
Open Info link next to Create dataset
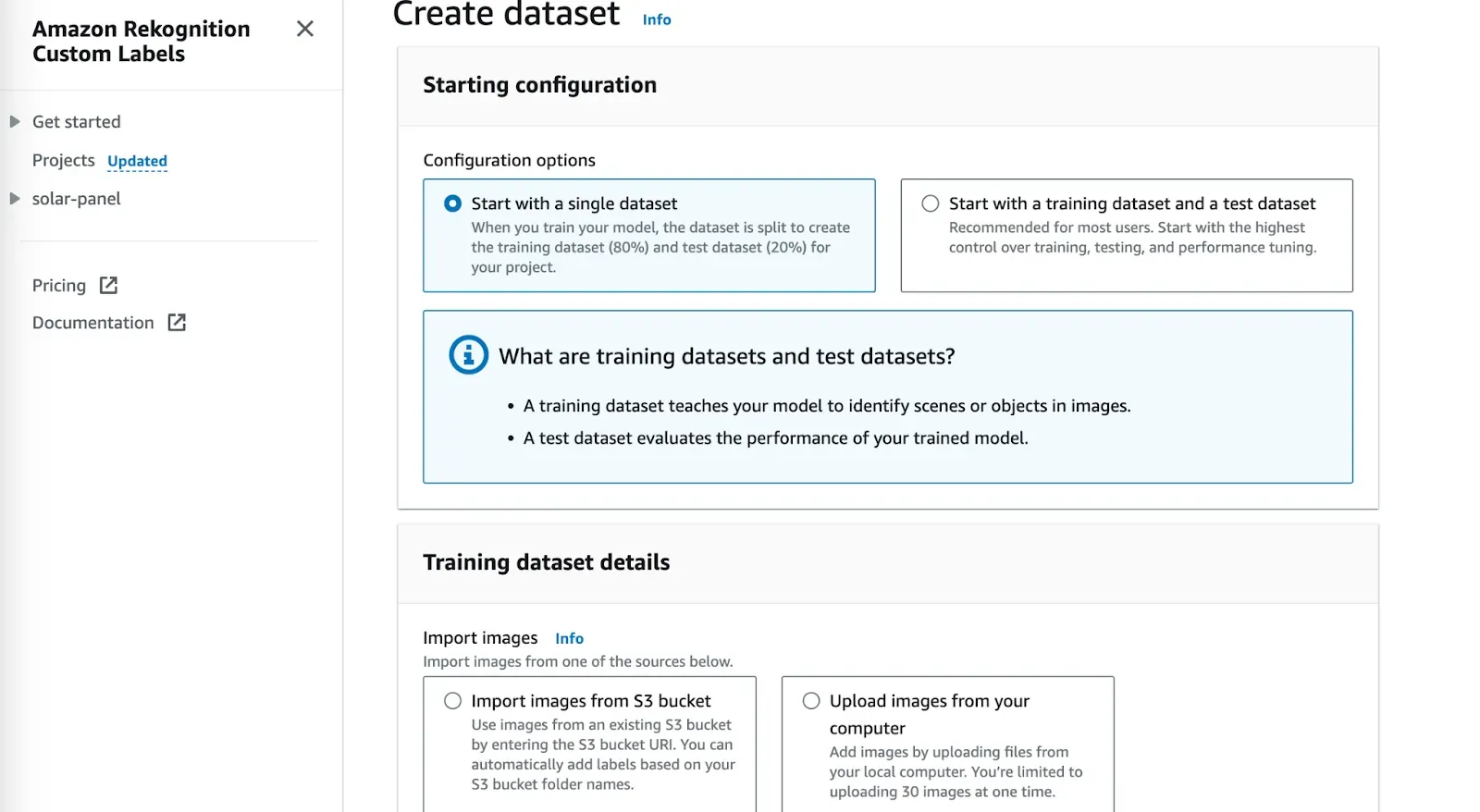pos(657,19)
